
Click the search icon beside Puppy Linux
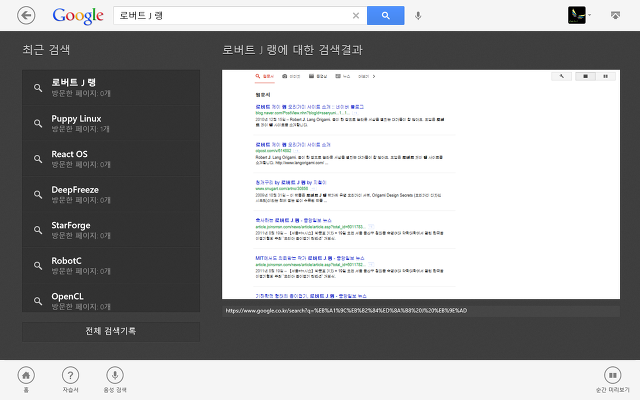coord(38,123)
